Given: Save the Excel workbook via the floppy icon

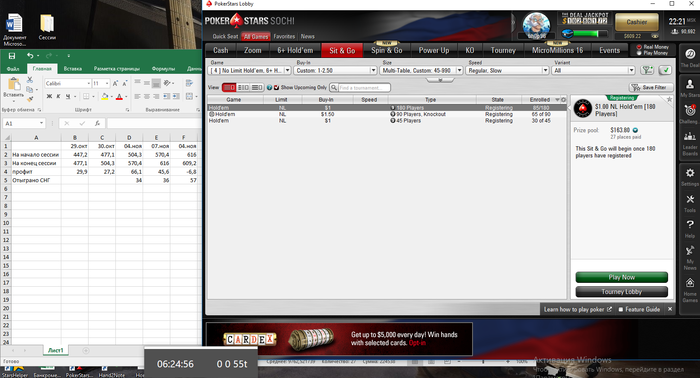Looking at the screenshot, I should pyautogui.click(x=12, y=56).
